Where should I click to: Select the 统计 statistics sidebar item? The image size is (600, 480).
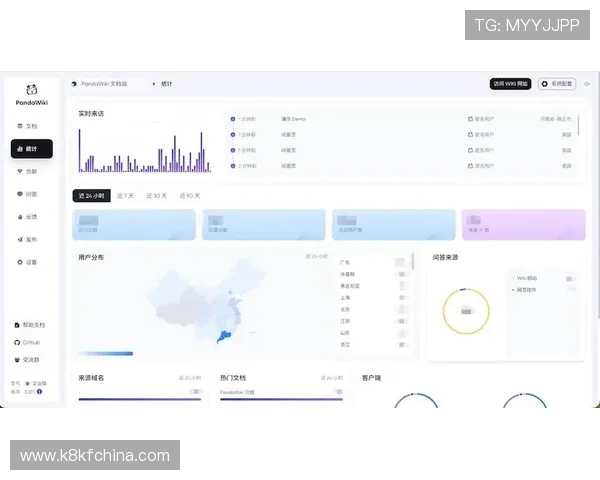point(31,148)
